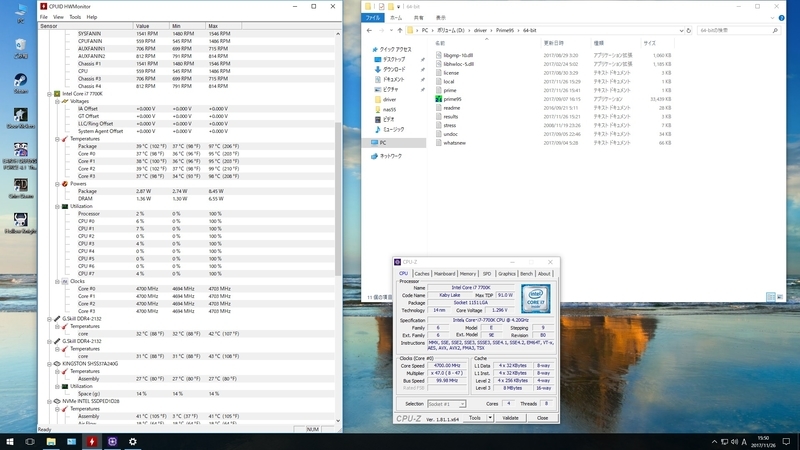Open HWMonitor File menu
The width and height of the screenshot is (800, 450).
(44, 17)
